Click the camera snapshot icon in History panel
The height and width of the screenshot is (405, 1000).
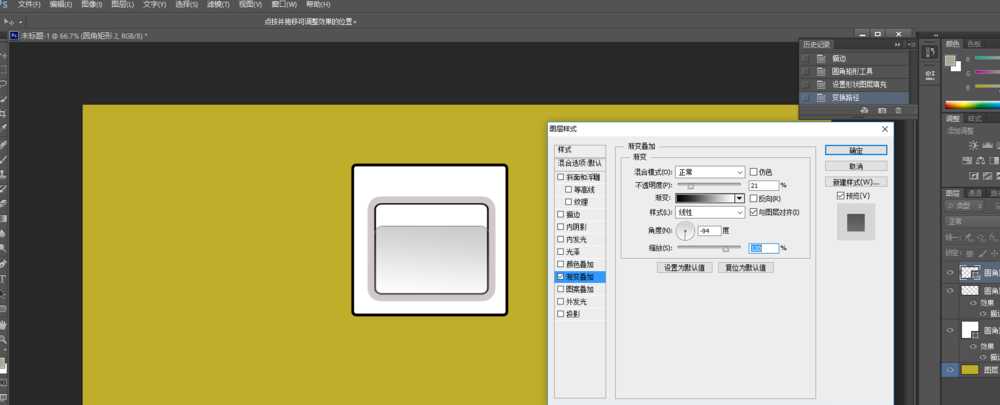881,110
